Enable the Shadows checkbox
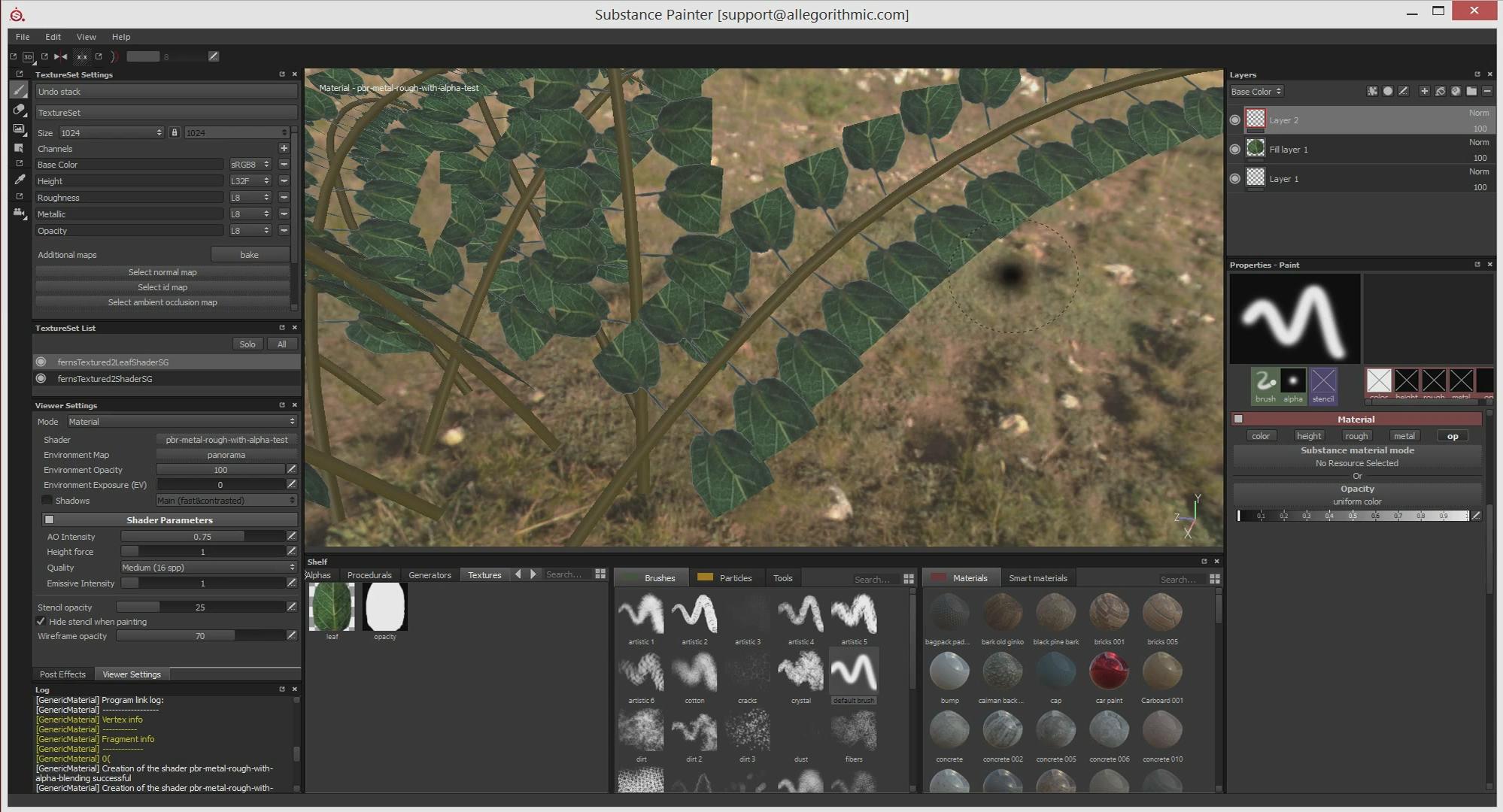Screen dimensions: 1503x812 pos(47,501)
